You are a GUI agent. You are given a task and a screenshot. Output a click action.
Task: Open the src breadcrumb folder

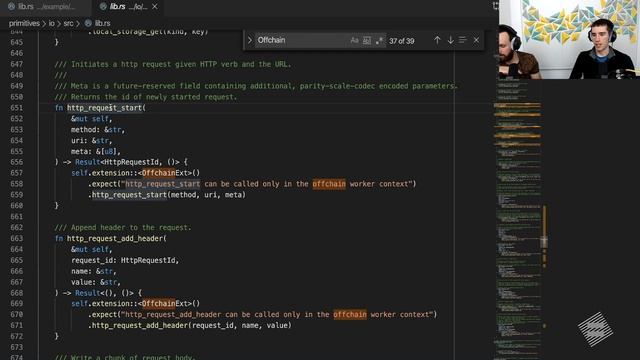[x=69, y=23]
